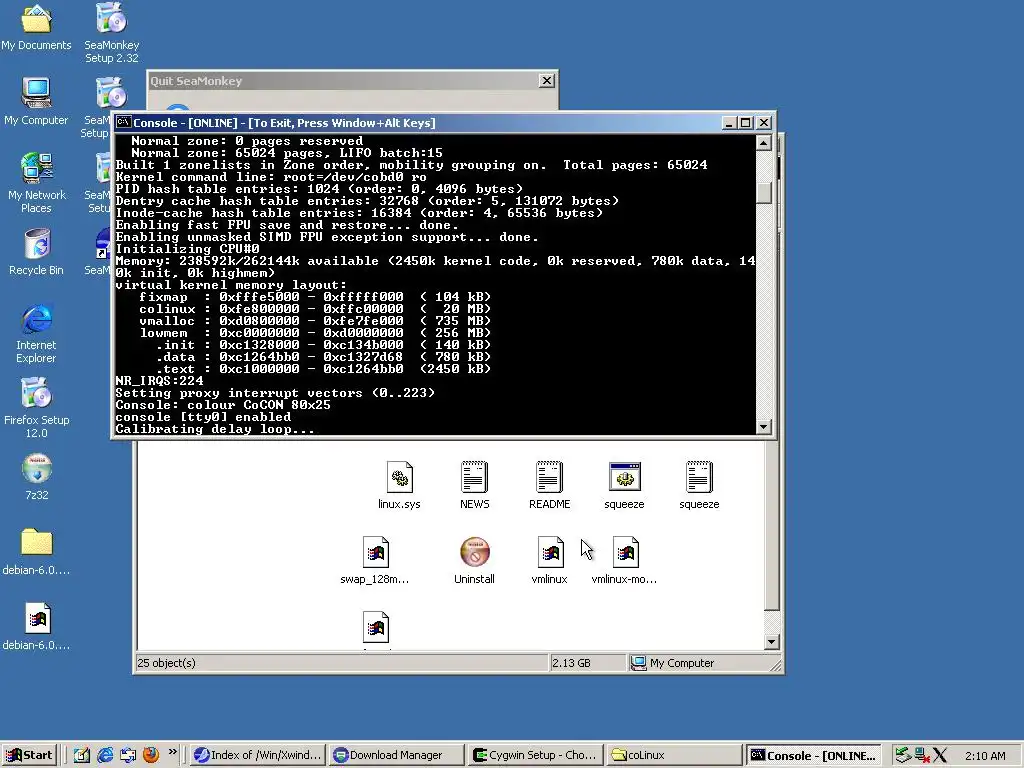Click the Console scrollbar down arrow
1024x768 pixels.
pos(763,426)
